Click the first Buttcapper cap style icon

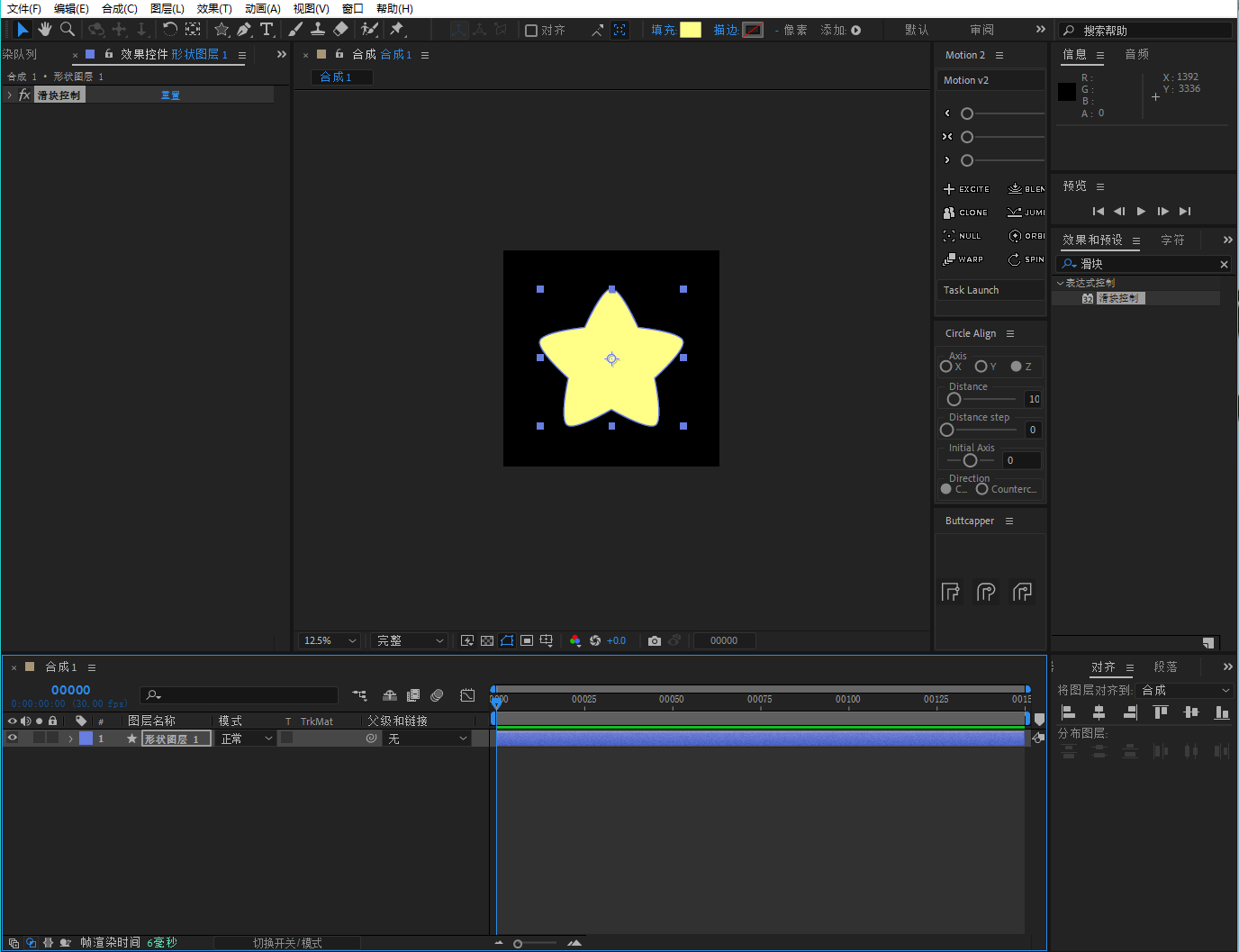pyautogui.click(x=951, y=592)
